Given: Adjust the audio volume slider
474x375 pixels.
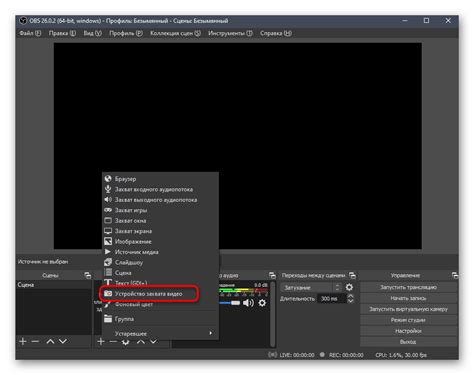Looking at the screenshot, I should click(229, 303).
